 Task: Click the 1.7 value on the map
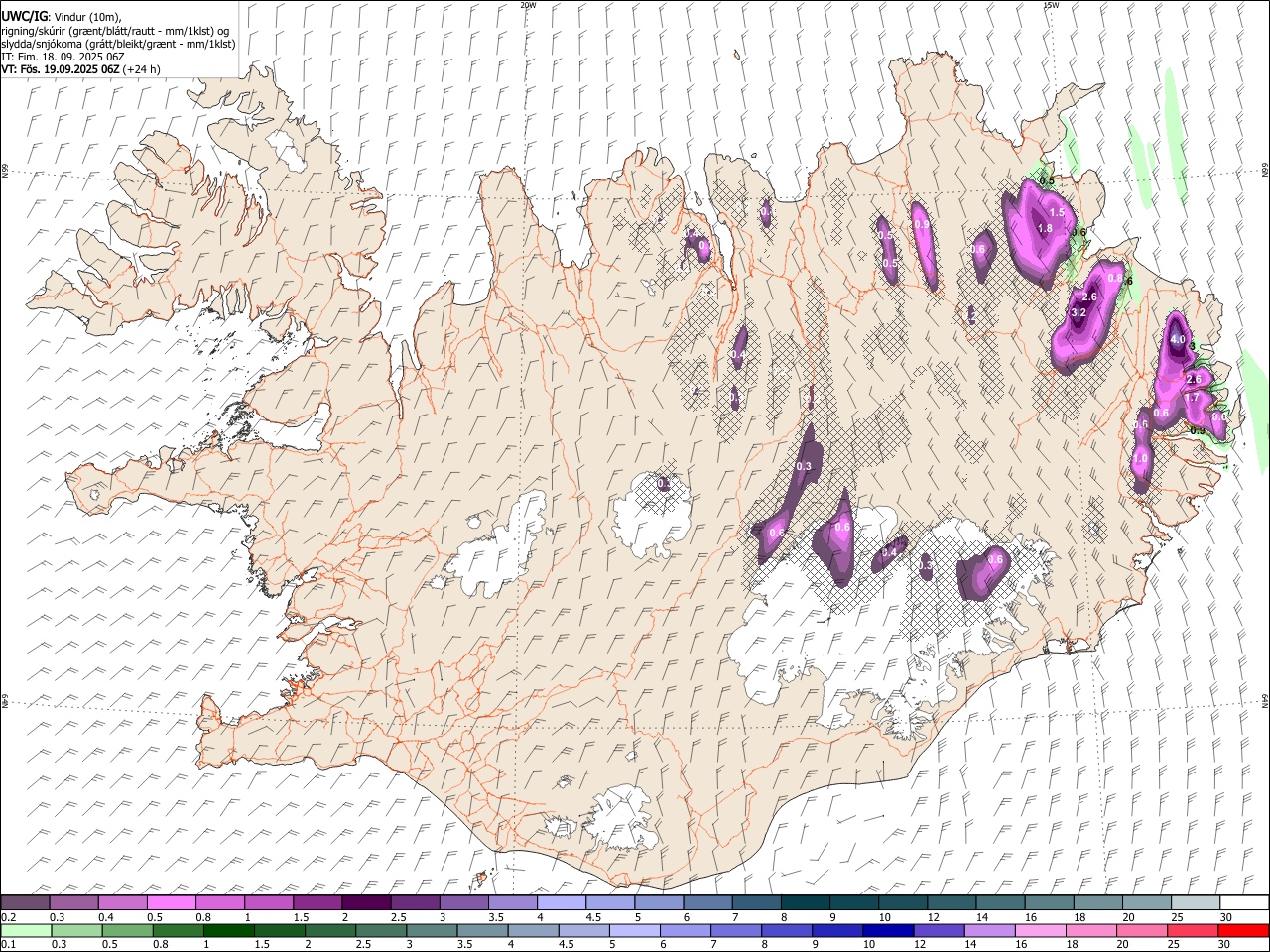[x=1194, y=398]
